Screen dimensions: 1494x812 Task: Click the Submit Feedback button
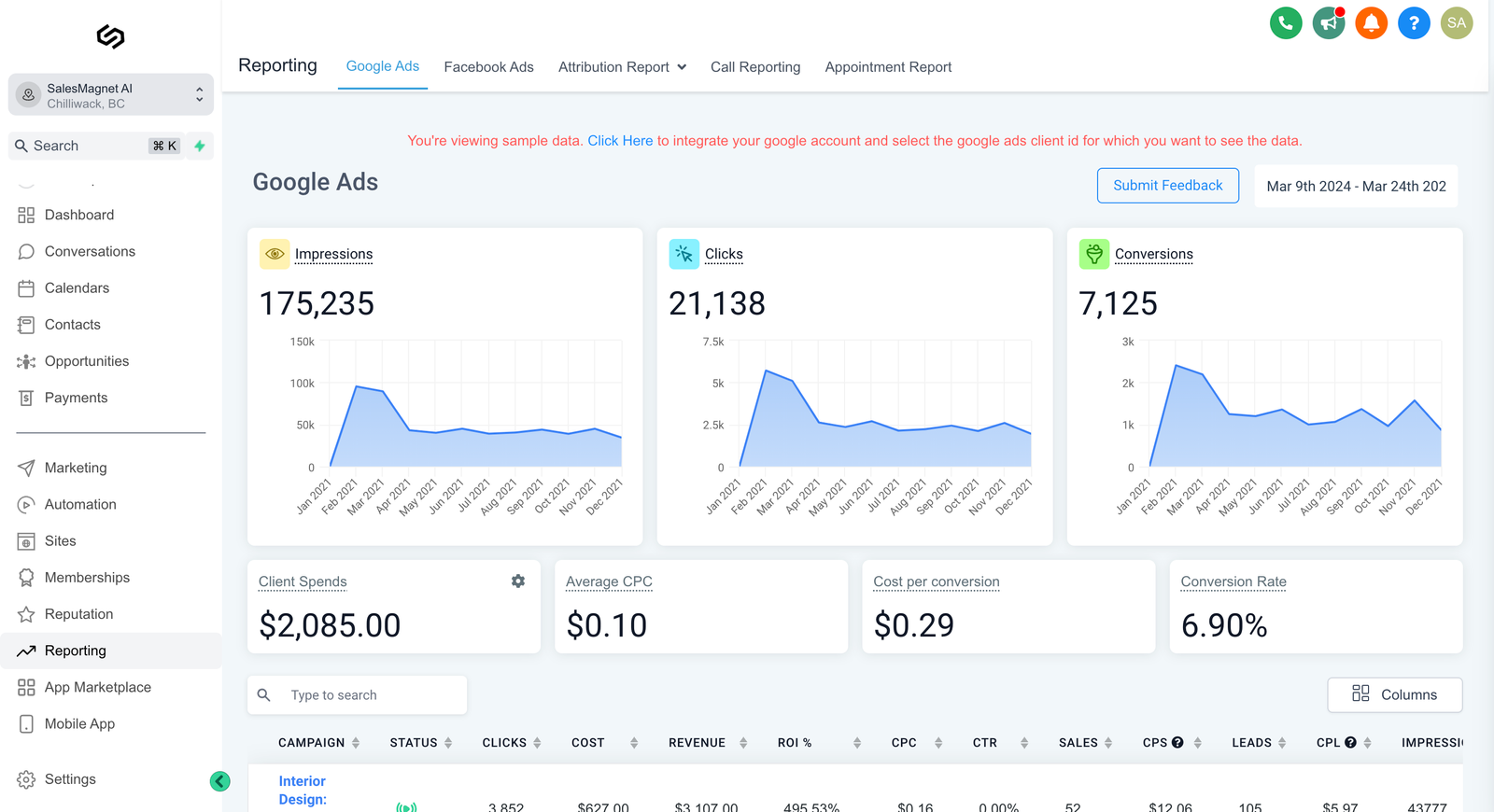pos(1167,186)
